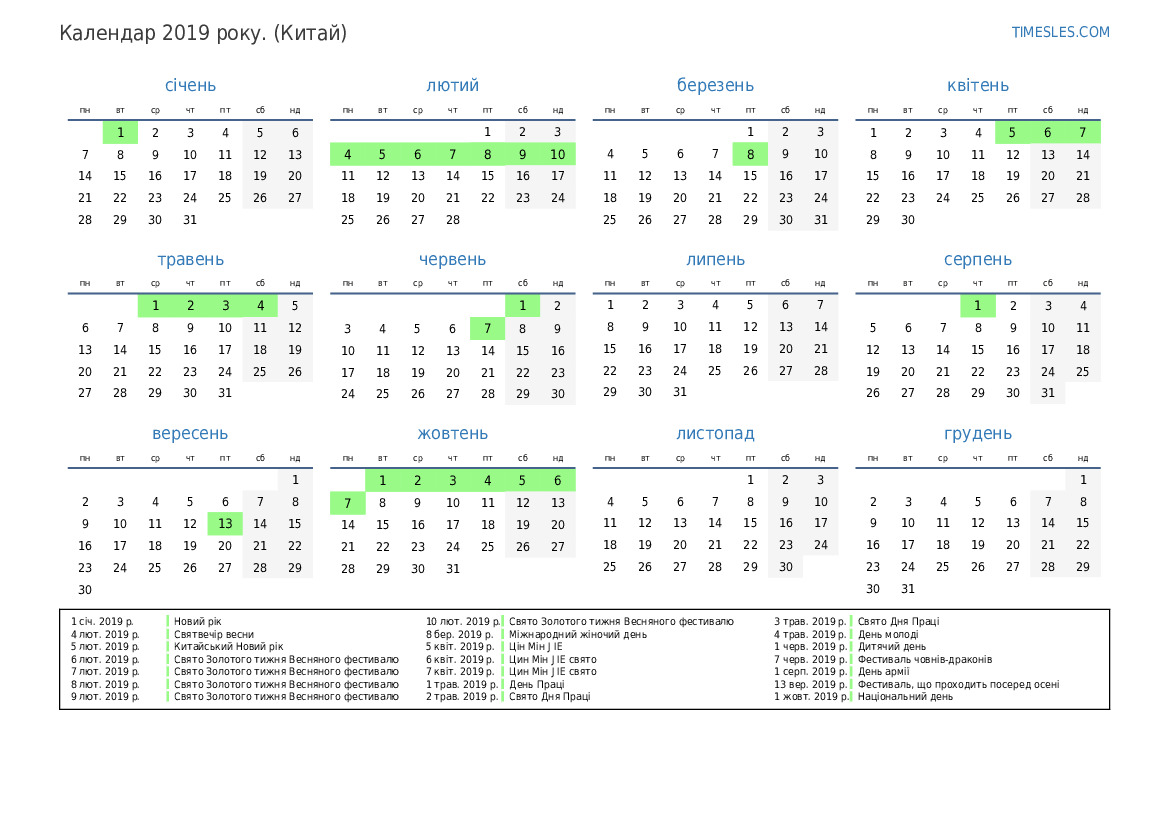
Task: Select legend entry "Фестиваль човнів-драконів"
Action: click(924, 659)
